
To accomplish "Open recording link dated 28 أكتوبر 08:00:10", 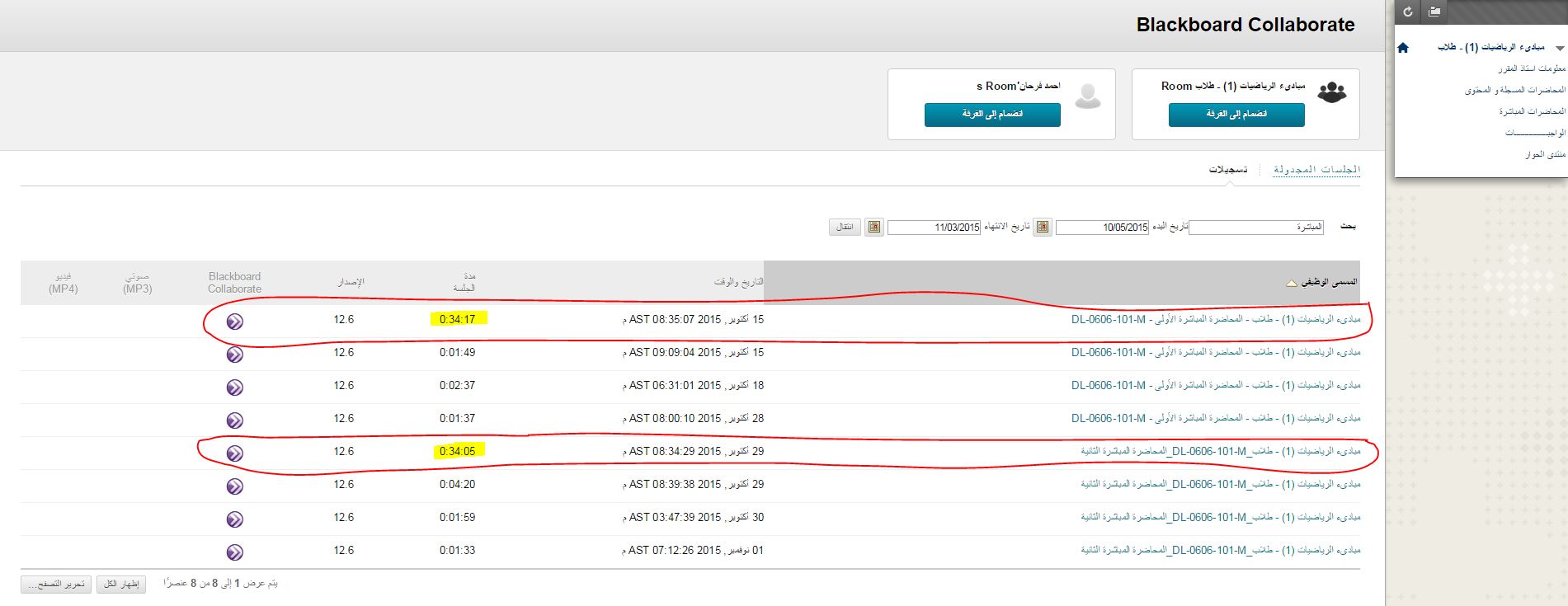I will pos(1216,418).
